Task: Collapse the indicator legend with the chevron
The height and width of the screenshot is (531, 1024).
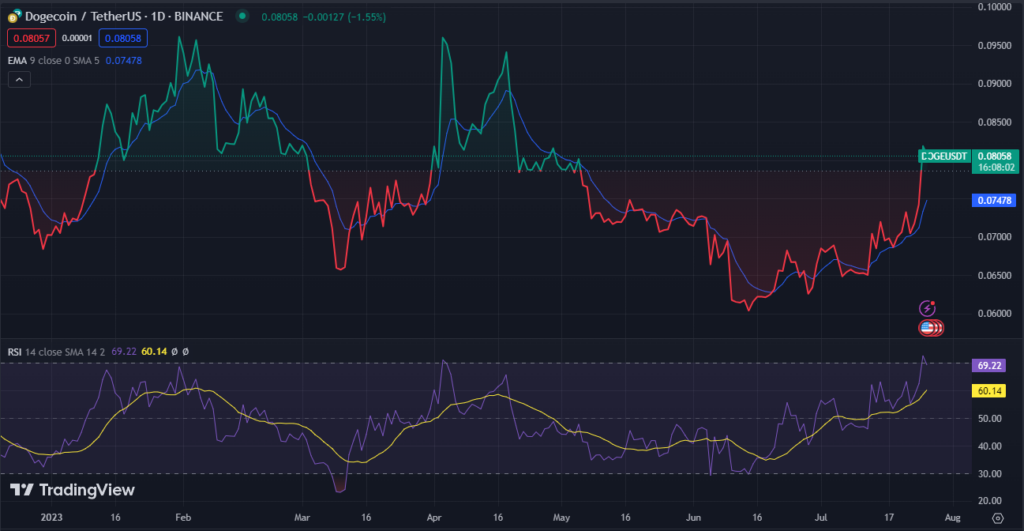Action: click(19, 80)
